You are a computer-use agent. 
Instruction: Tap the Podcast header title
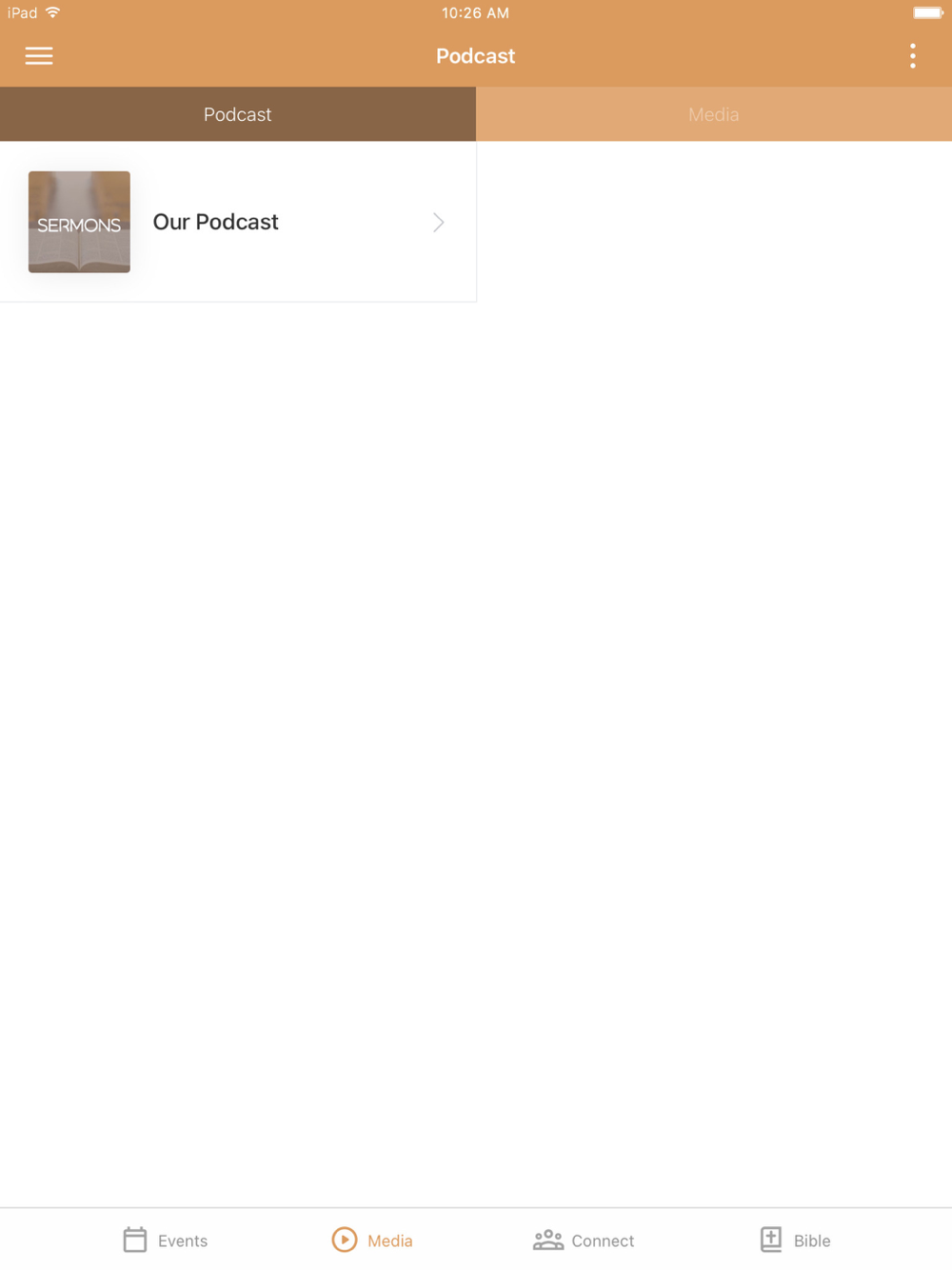coord(476,56)
